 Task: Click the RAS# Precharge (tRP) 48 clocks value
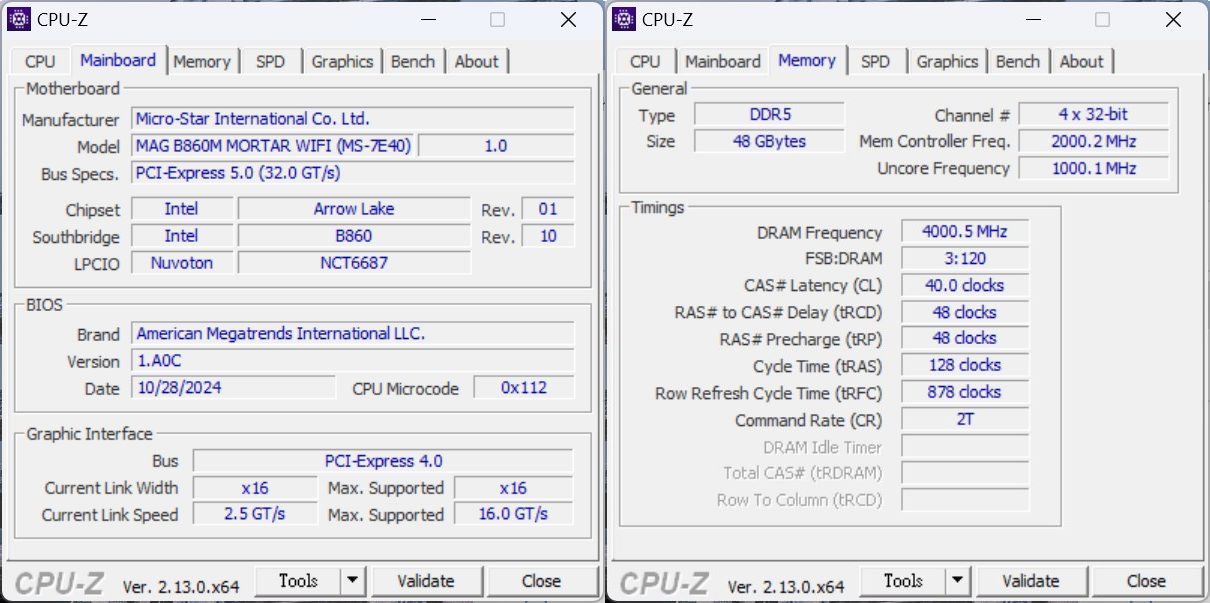coord(964,339)
